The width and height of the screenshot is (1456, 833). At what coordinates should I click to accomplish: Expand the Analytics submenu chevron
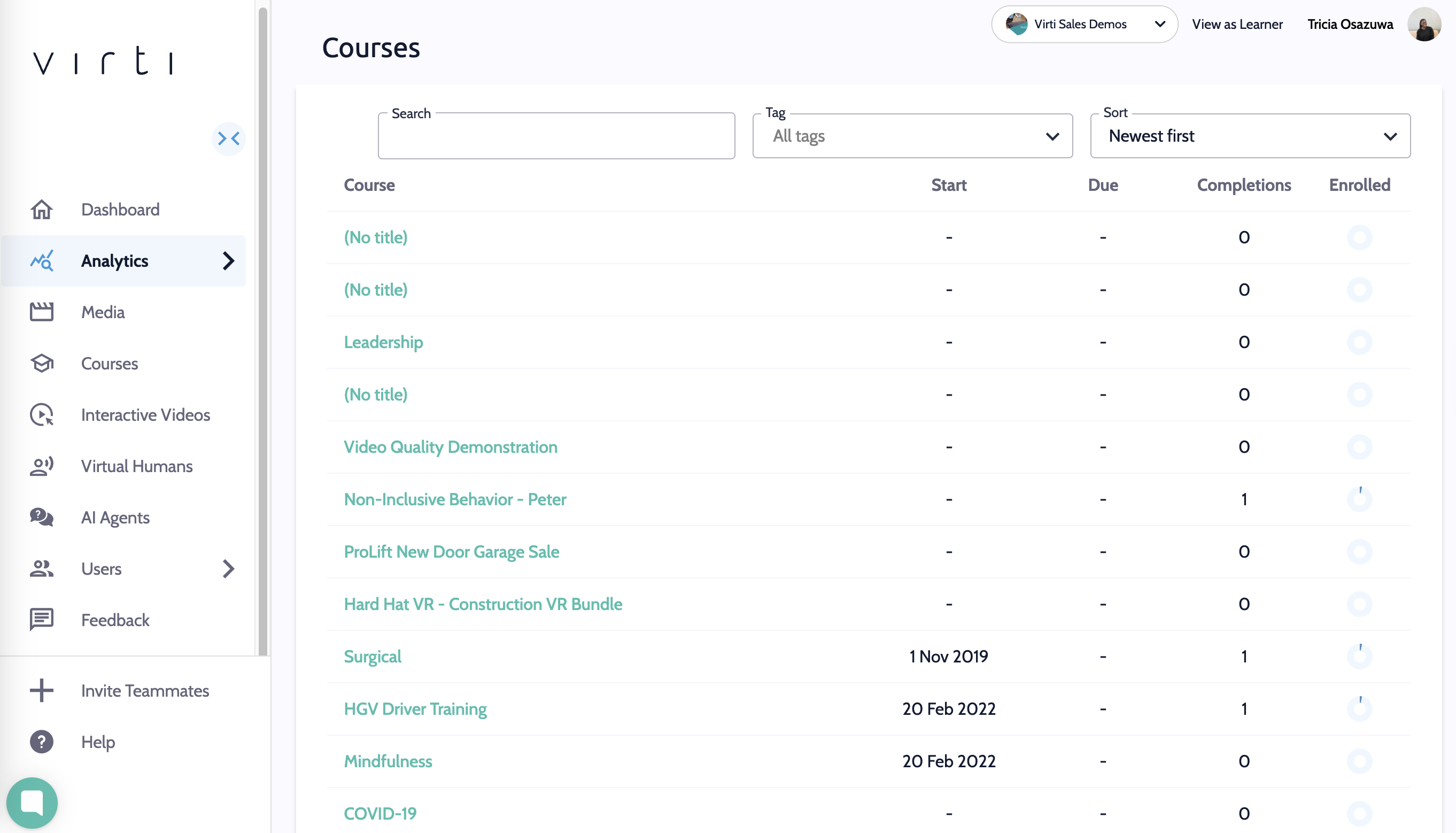coord(228,261)
